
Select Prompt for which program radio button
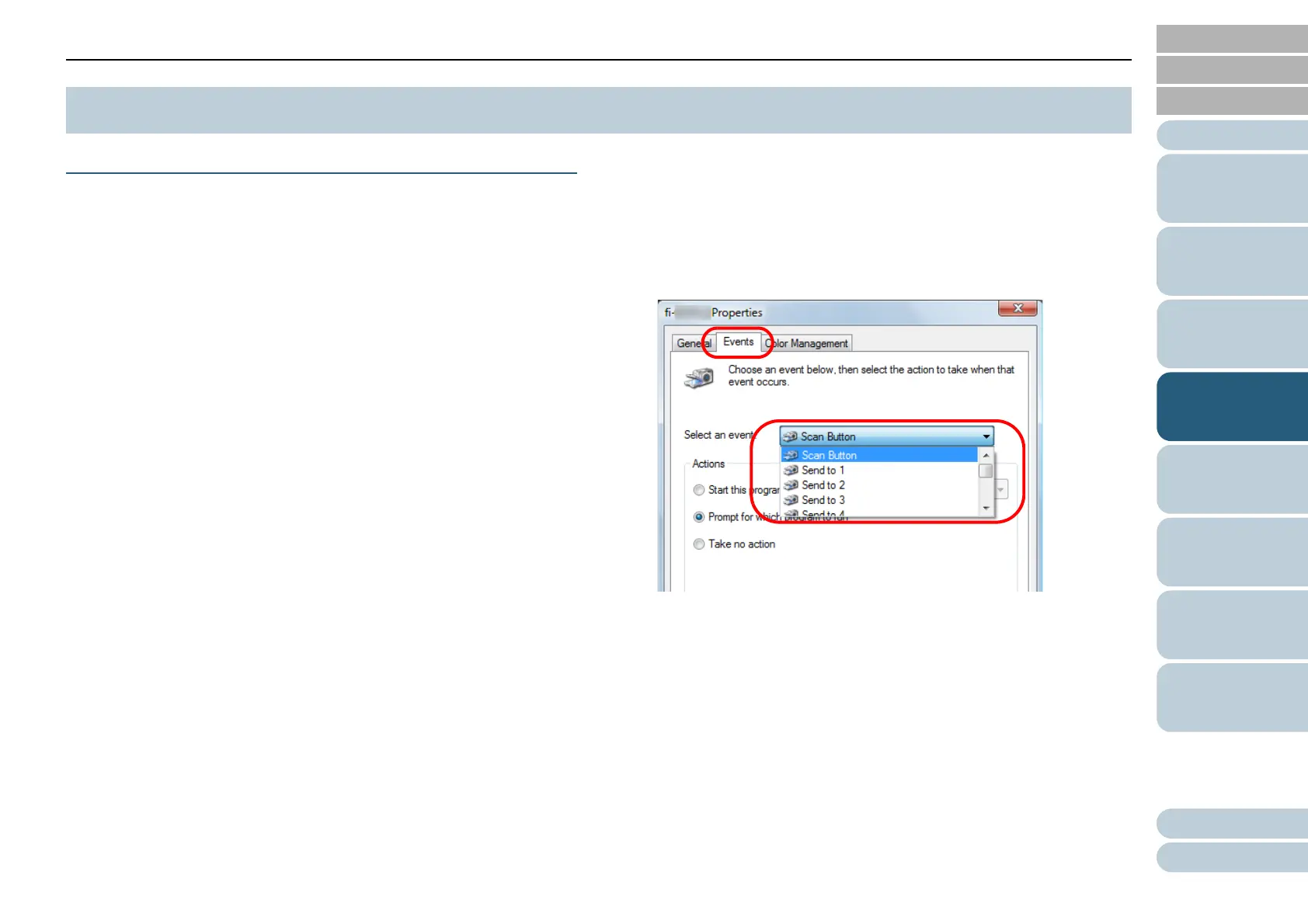point(699,517)
